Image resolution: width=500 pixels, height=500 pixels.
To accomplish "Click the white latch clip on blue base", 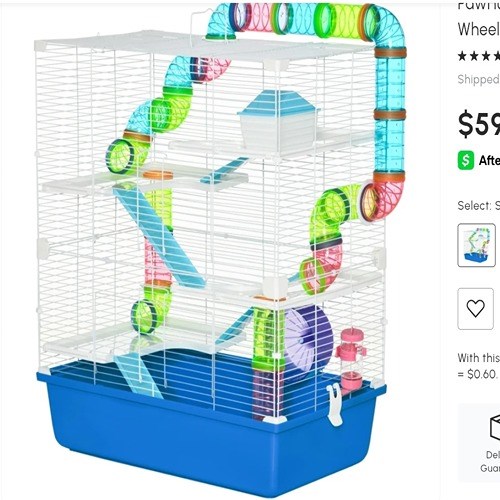I will [x=335, y=404].
